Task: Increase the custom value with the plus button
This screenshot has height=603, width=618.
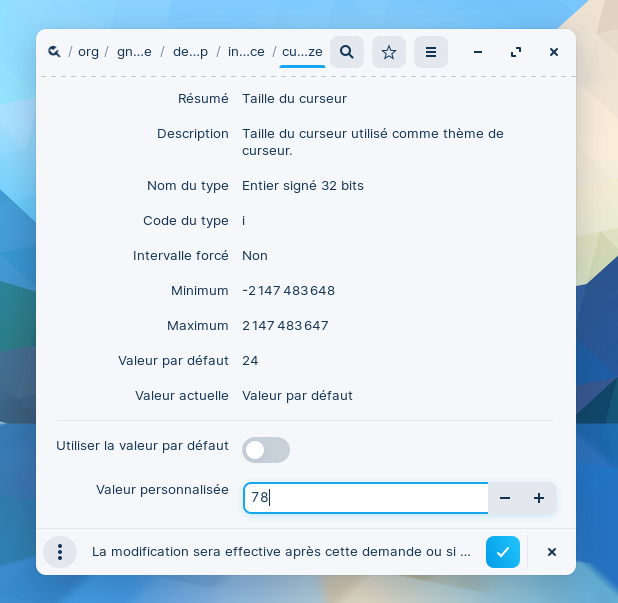Action: point(539,498)
